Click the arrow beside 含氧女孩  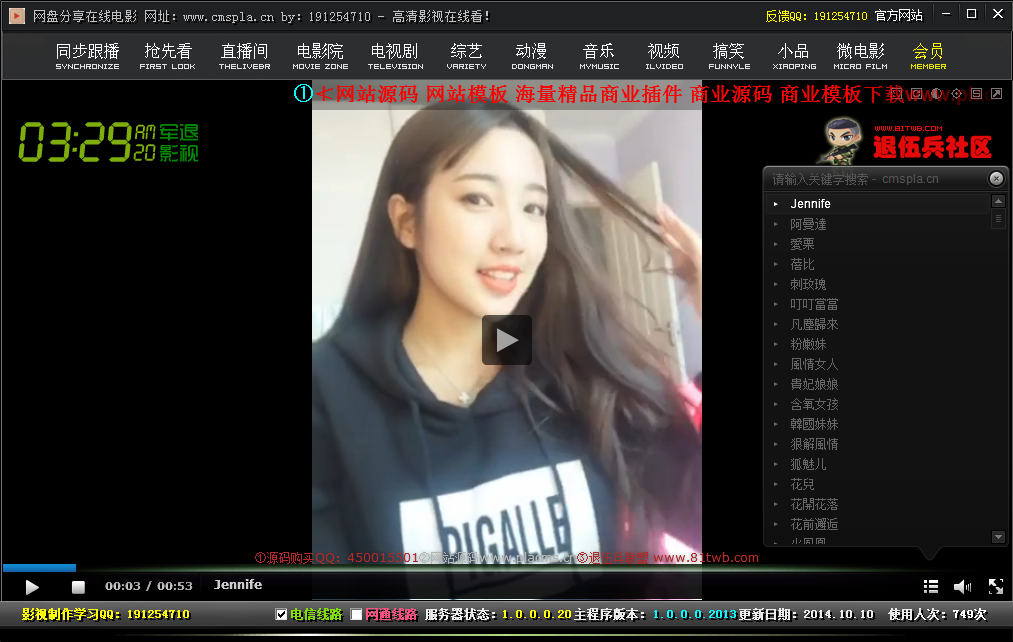coord(776,404)
